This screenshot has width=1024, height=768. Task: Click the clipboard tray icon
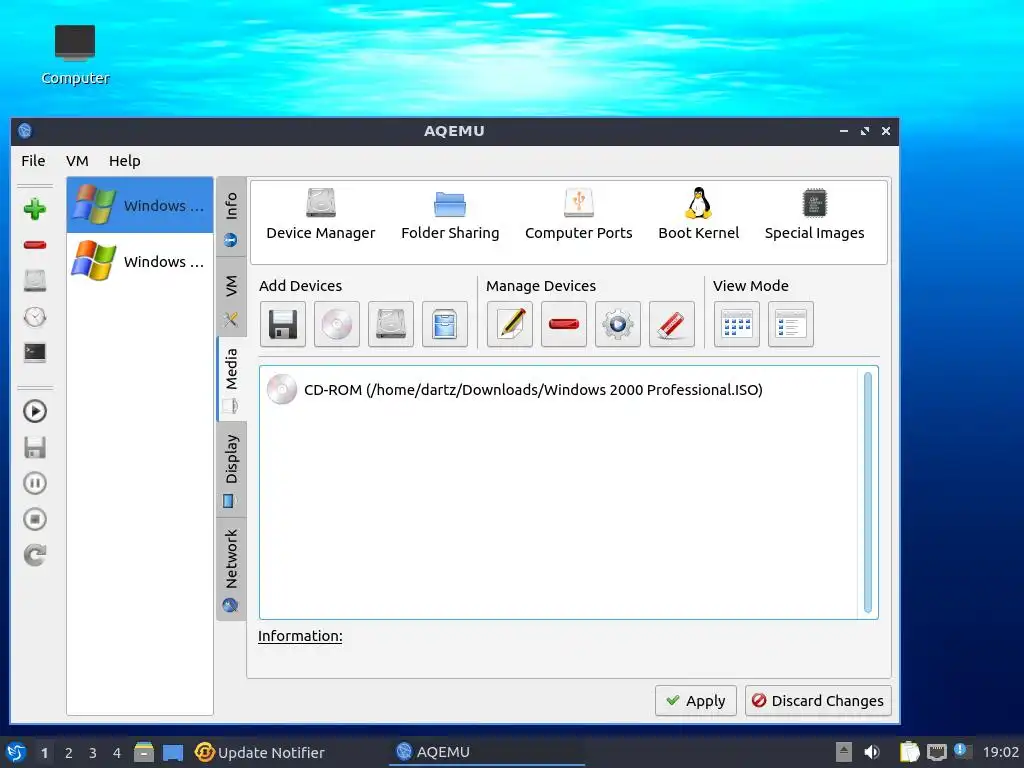click(x=909, y=752)
